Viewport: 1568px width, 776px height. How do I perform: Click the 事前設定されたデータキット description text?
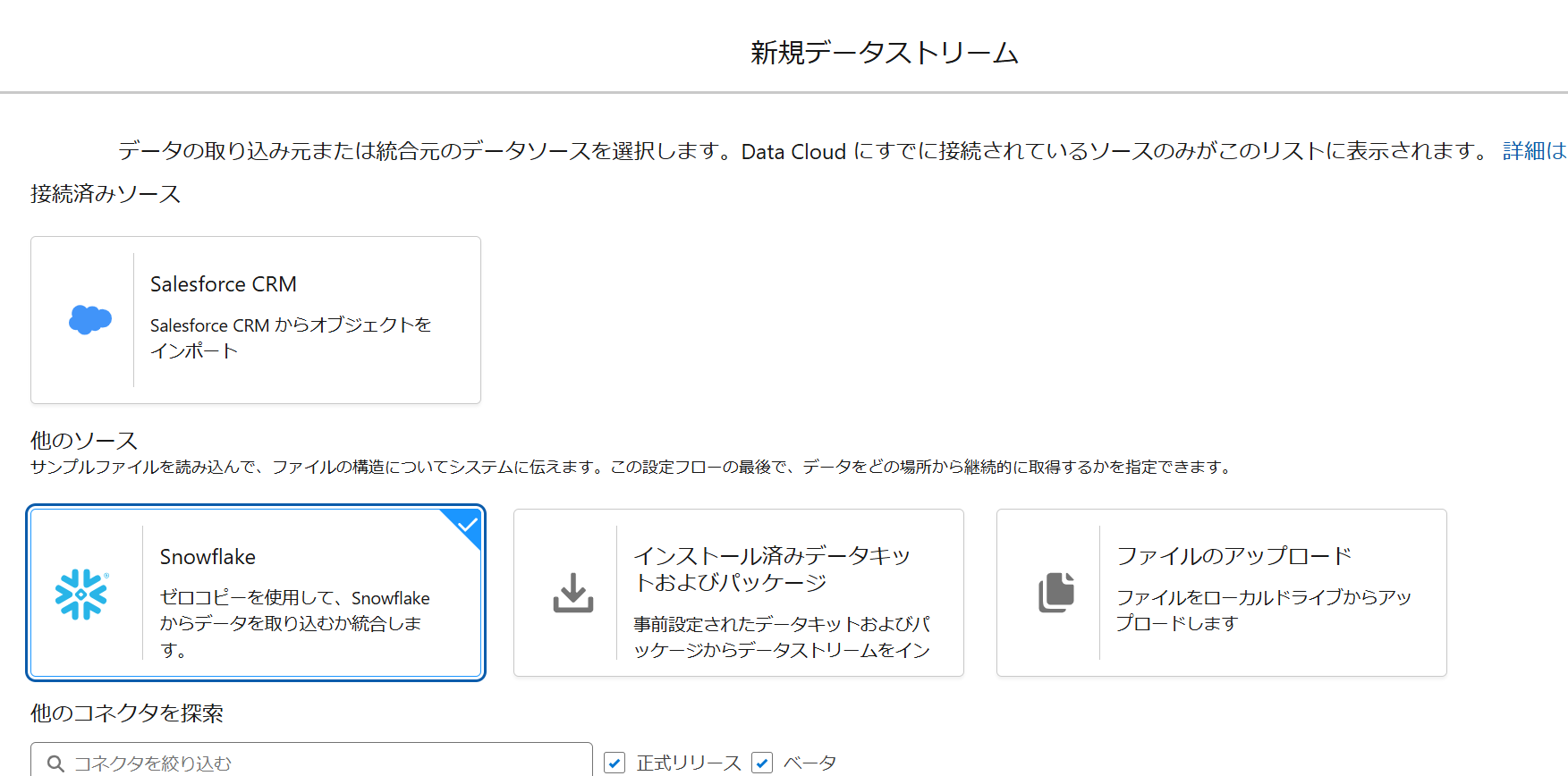pos(783,637)
